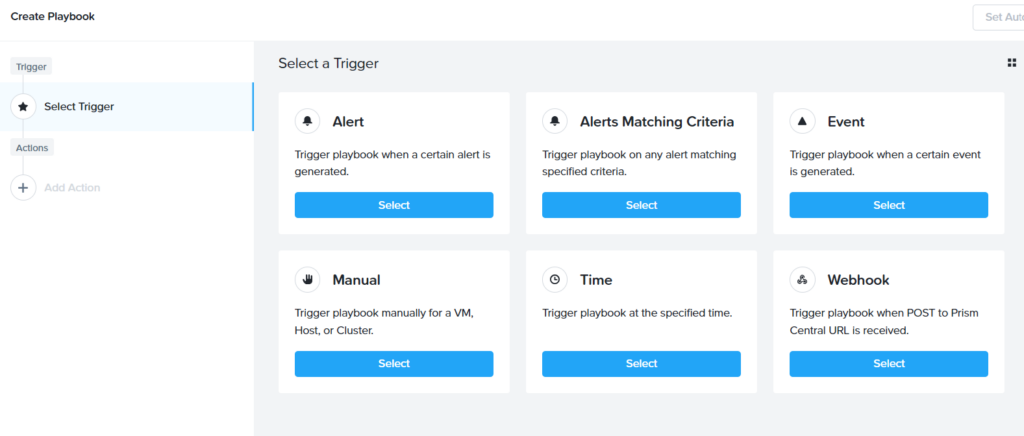Click the bell icon on Alert card
The width and height of the screenshot is (1024, 436).
coord(308,121)
